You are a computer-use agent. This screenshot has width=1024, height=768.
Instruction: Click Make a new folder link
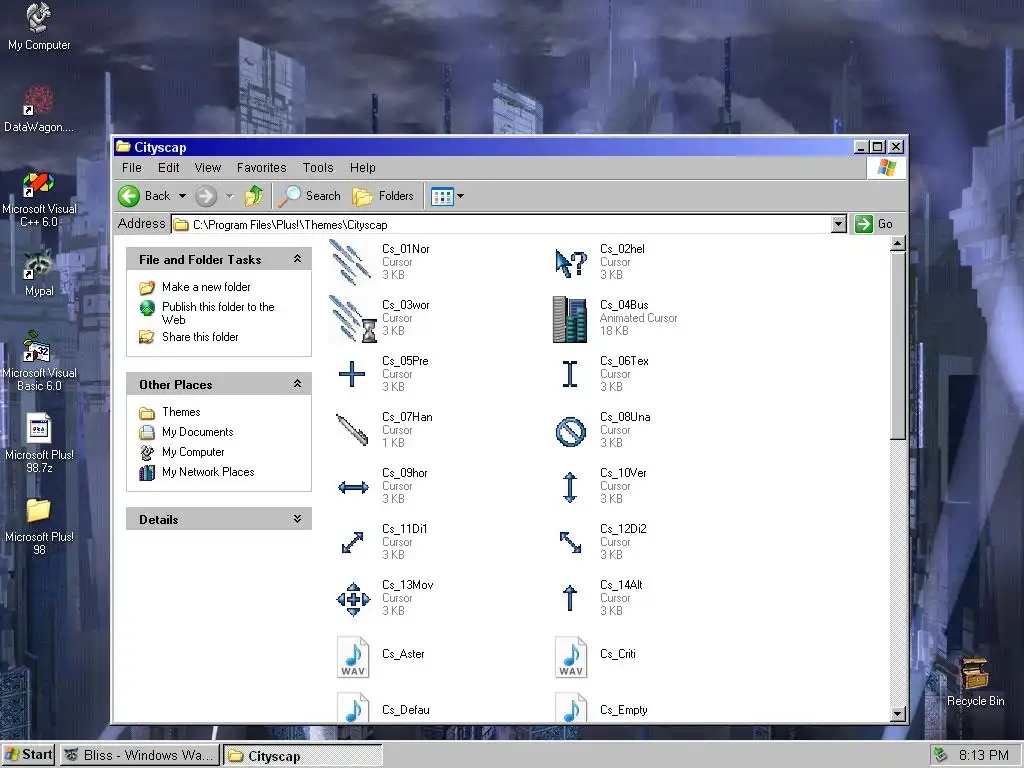click(x=206, y=287)
